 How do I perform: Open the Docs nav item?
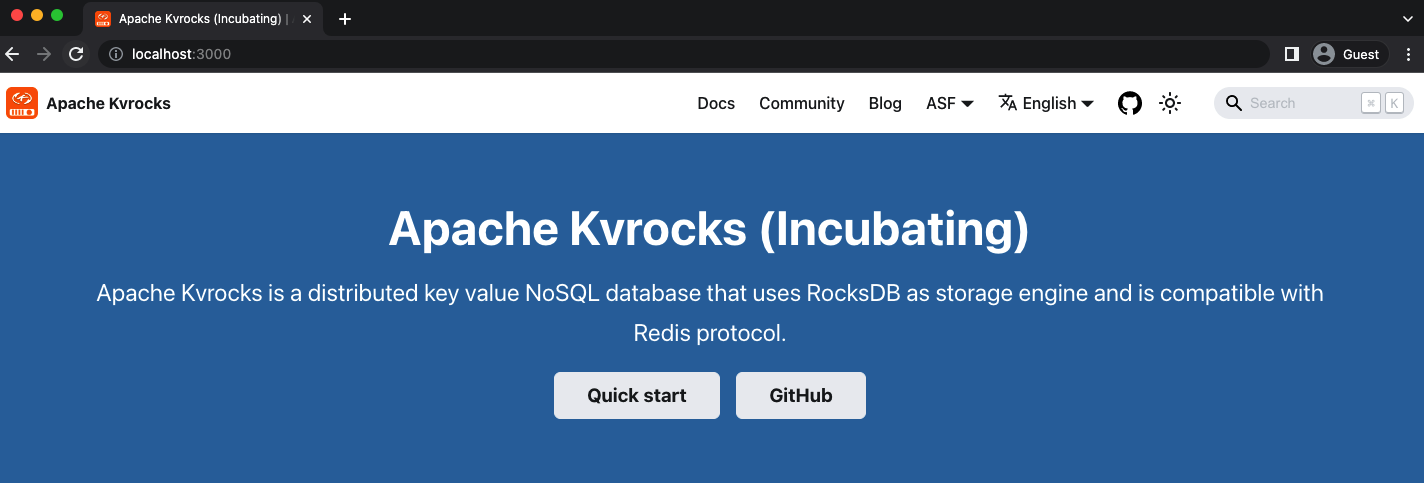coord(716,103)
